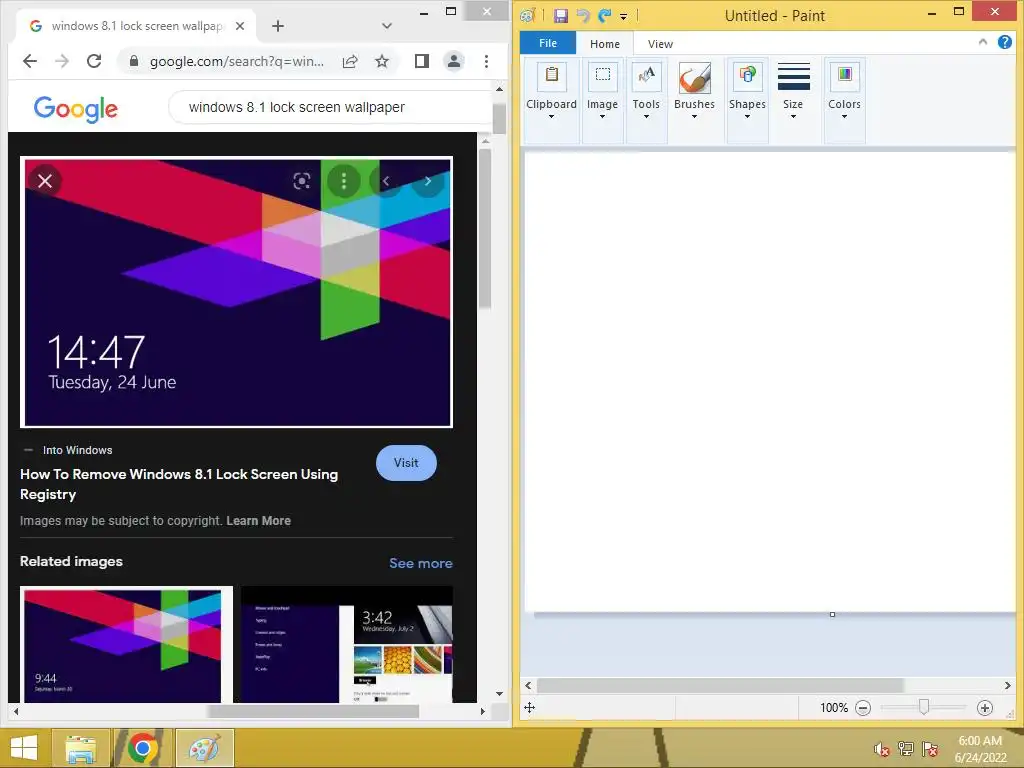Open the How To Remove Windows 8.1 Lock Screen title
This screenshot has height=768, width=1024.
(x=179, y=484)
